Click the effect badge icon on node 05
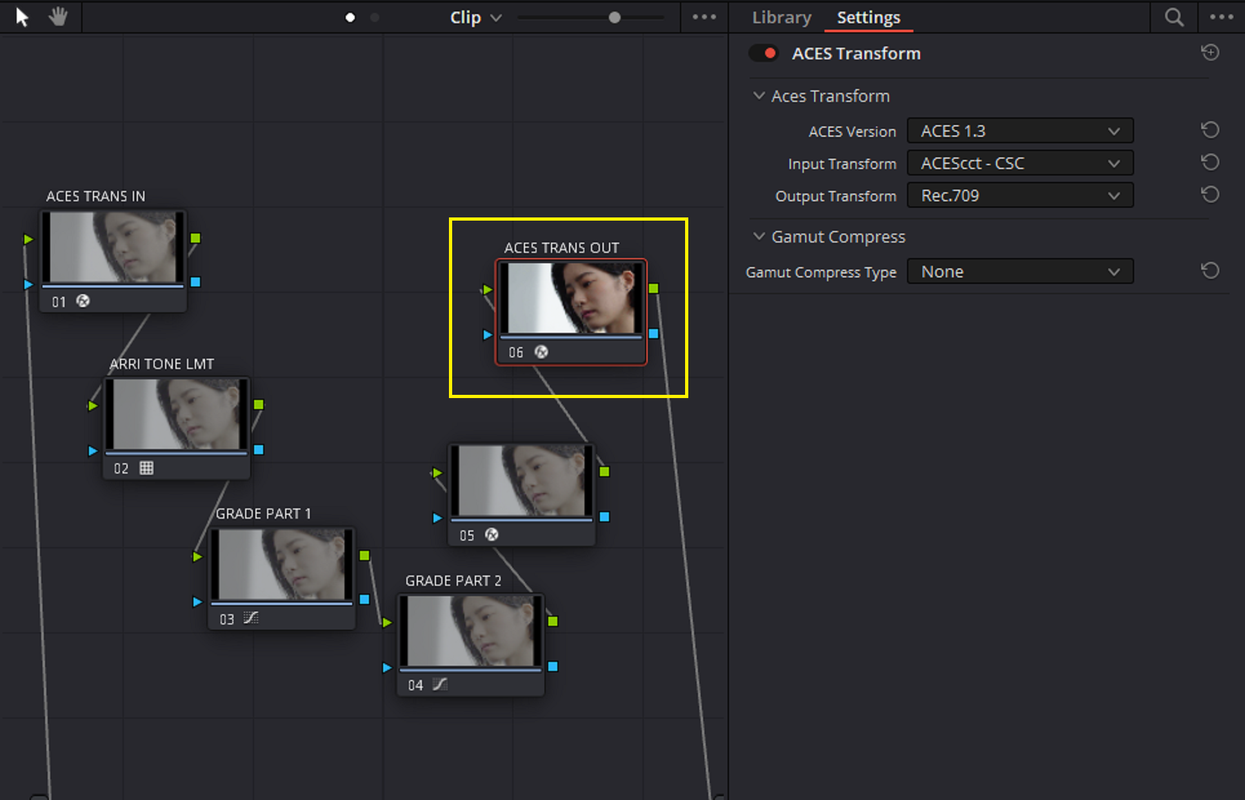The image size is (1245, 800). click(491, 535)
